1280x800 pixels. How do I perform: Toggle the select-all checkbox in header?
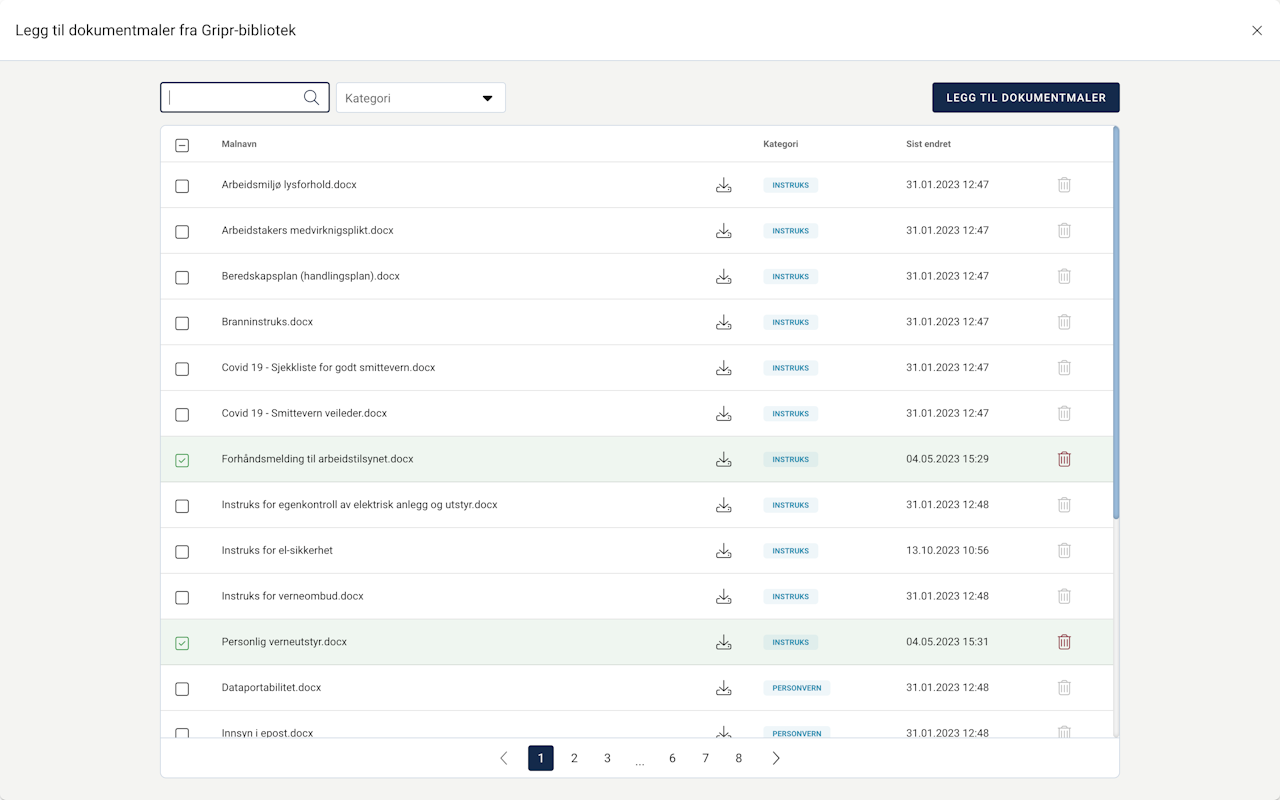[182, 145]
